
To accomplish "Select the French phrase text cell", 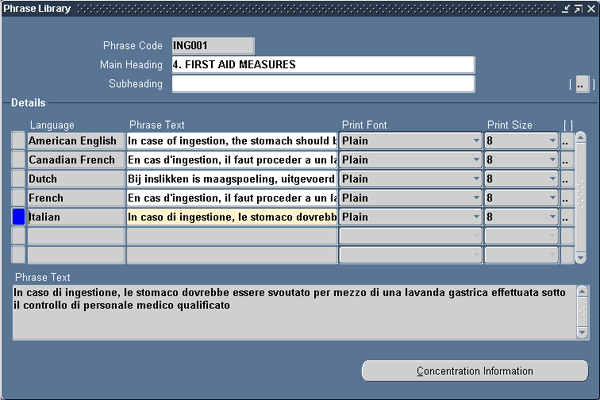I will pos(232,198).
